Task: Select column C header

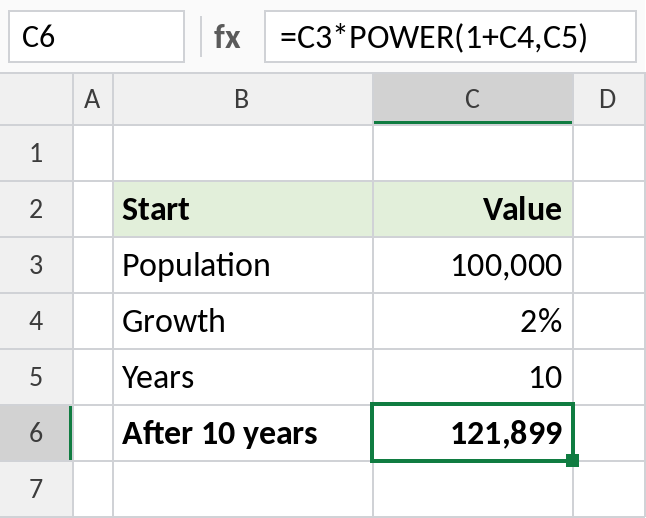Action: pos(473,99)
